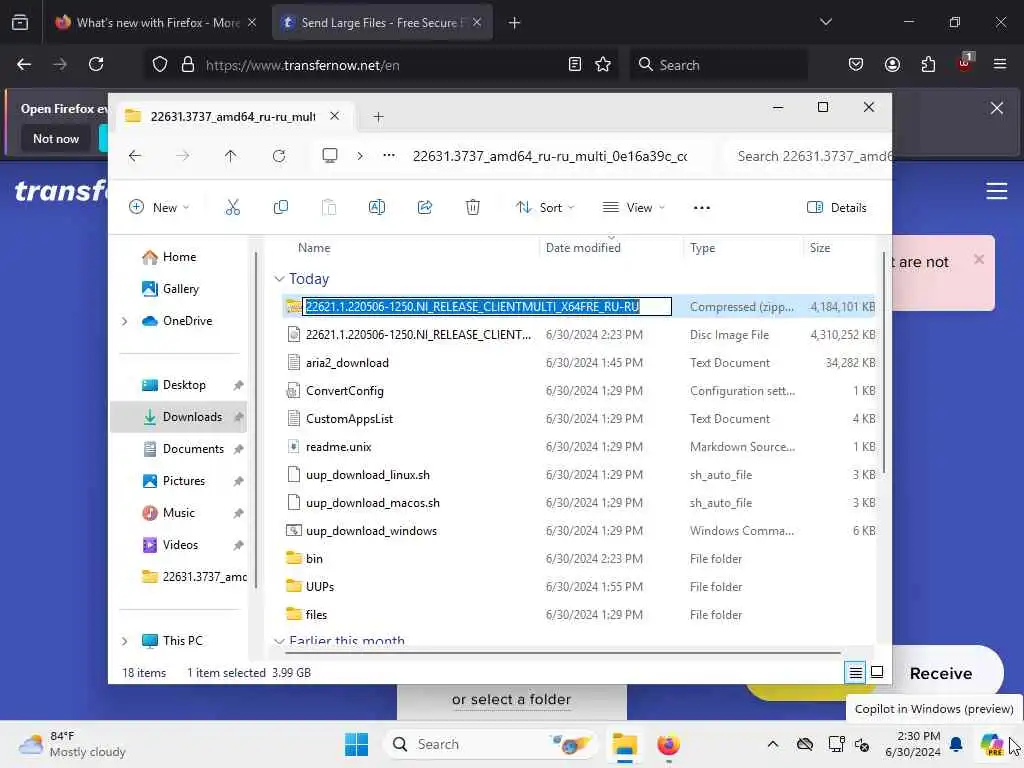The width and height of the screenshot is (1024, 768).
Task: Click the This PC monitor icon in address bar
Action: (x=330, y=156)
